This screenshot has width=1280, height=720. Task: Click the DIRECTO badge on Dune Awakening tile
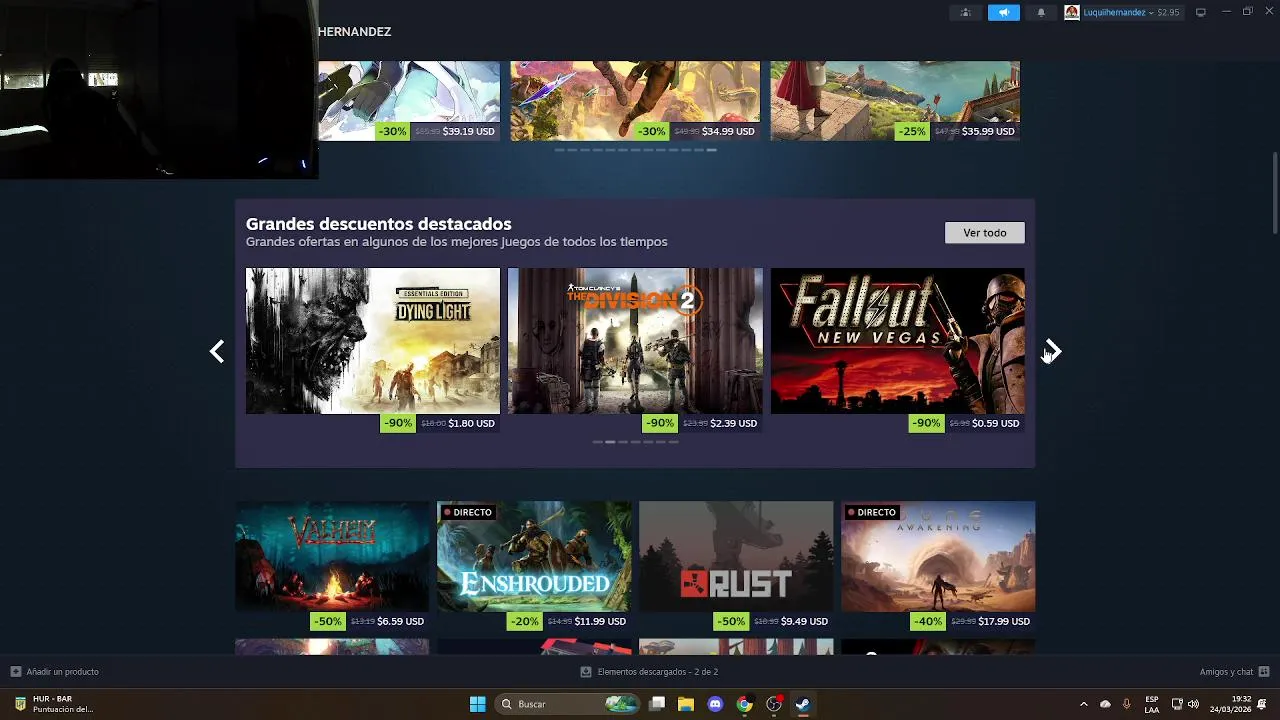871,512
